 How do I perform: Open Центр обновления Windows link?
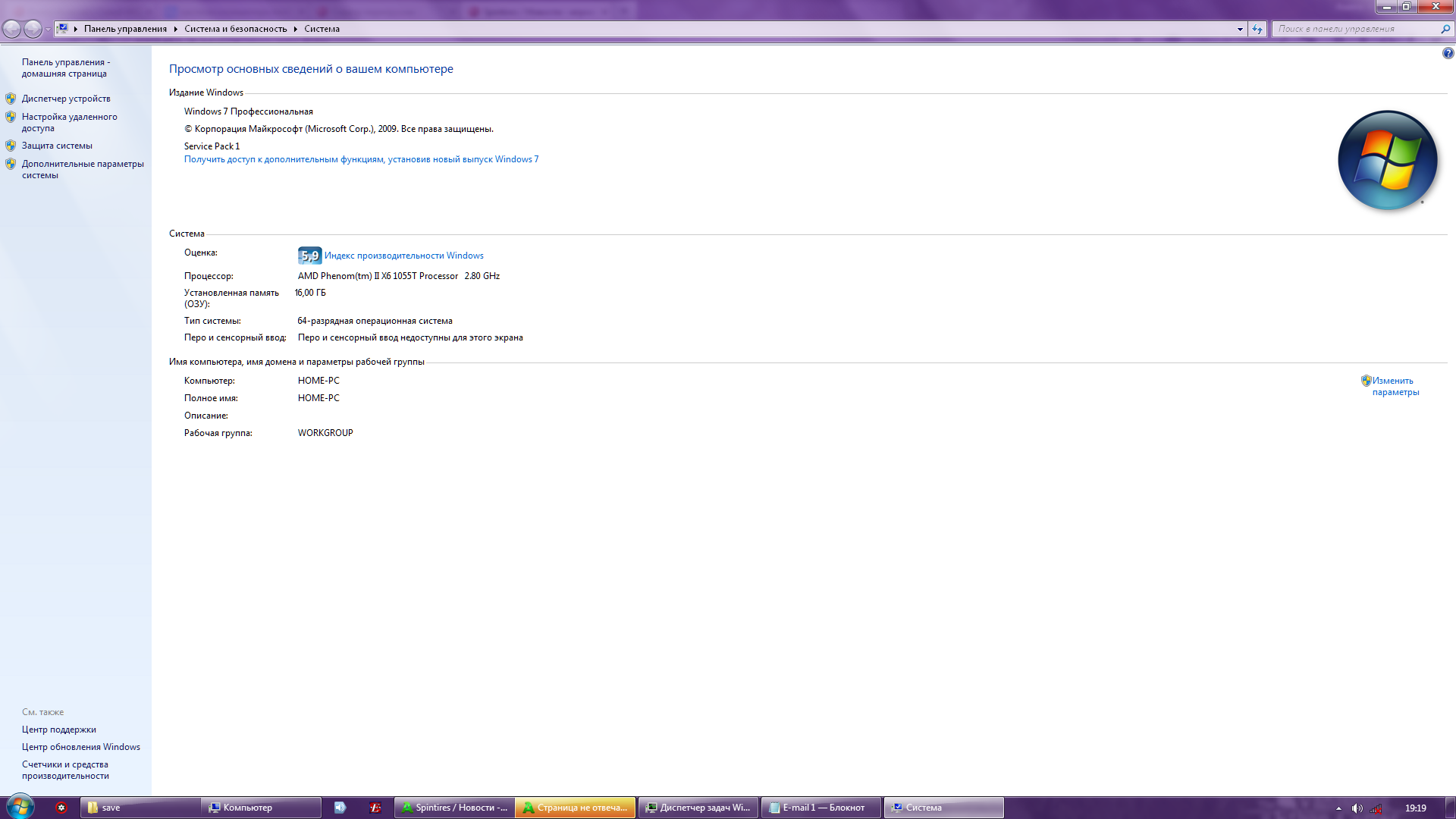(80, 747)
